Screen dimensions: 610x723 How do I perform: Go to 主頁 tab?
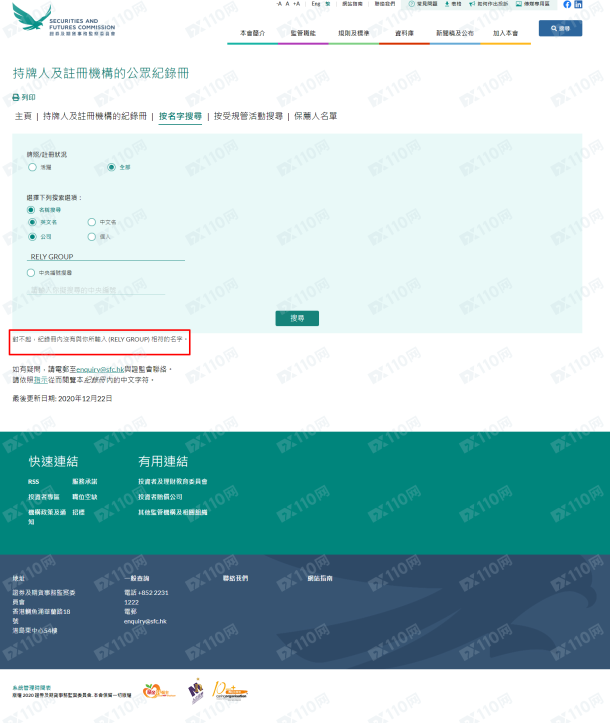(x=23, y=116)
